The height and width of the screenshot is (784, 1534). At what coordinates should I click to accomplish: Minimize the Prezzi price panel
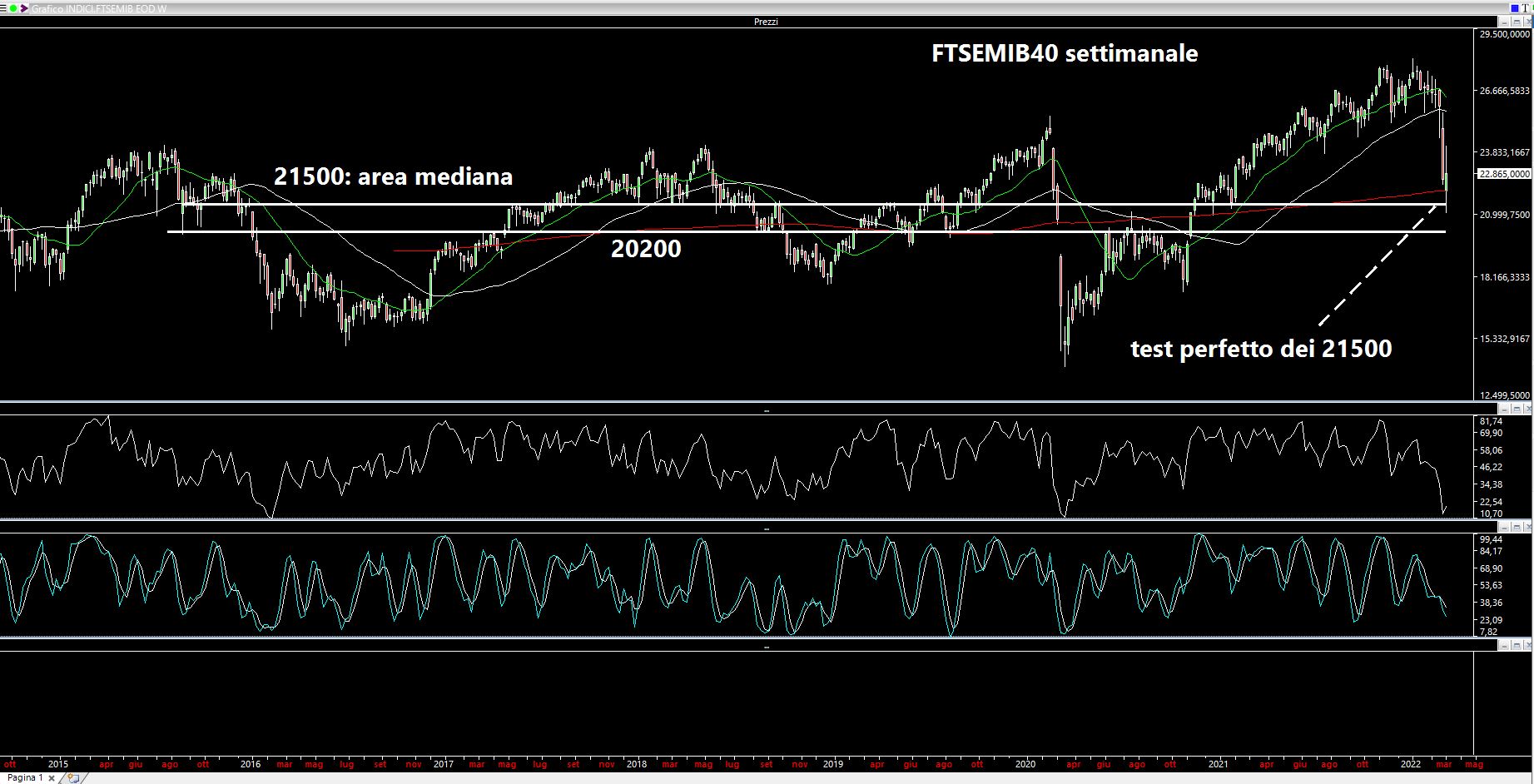point(1504,22)
